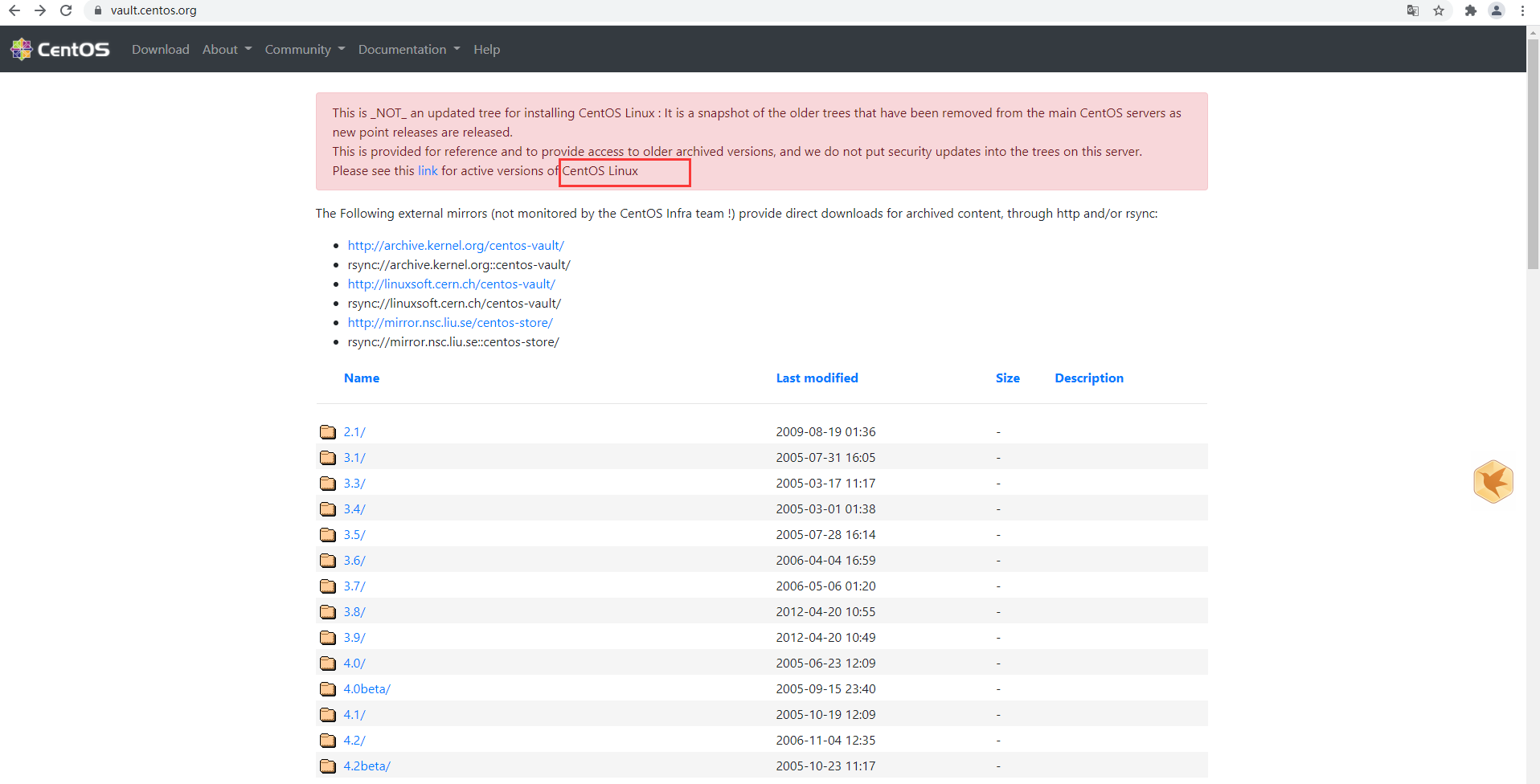The width and height of the screenshot is (1540, 784).
Task: Bookmark this page with the star icon
Action: [x=1439, y=10]
